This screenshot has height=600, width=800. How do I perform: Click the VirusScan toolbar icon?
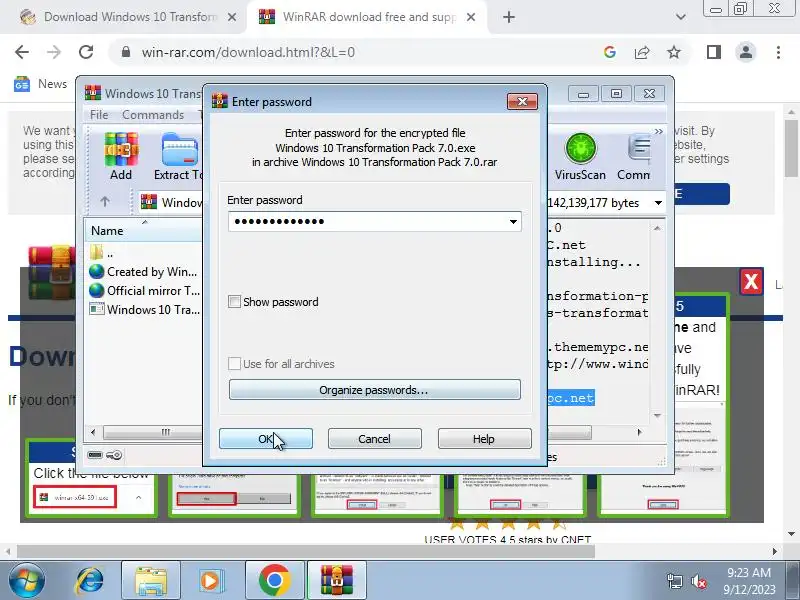tap(580, 156)
